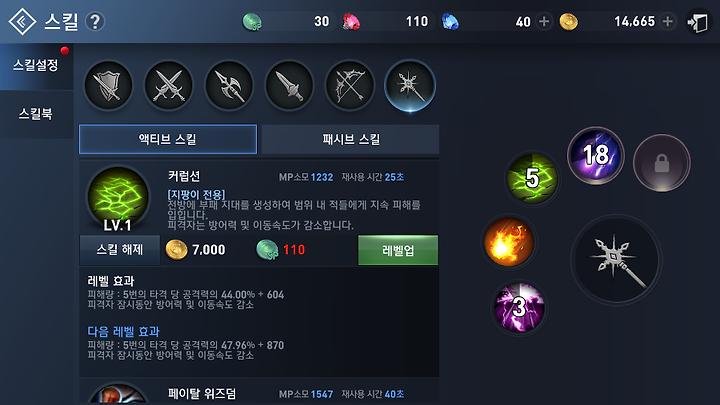The width and height of the screenshot is (720, 405).
Task: Click the large staff basic attack button
Action: click(617, 259)
